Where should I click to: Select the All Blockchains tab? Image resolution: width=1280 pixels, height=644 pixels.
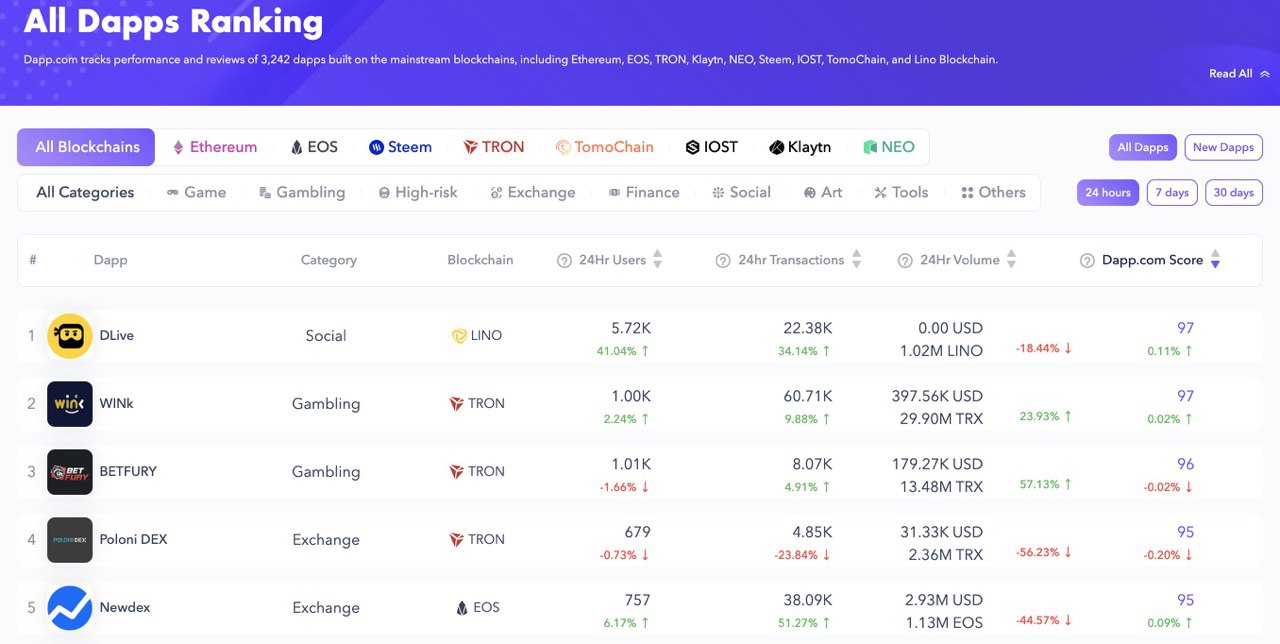click(86, 147)
